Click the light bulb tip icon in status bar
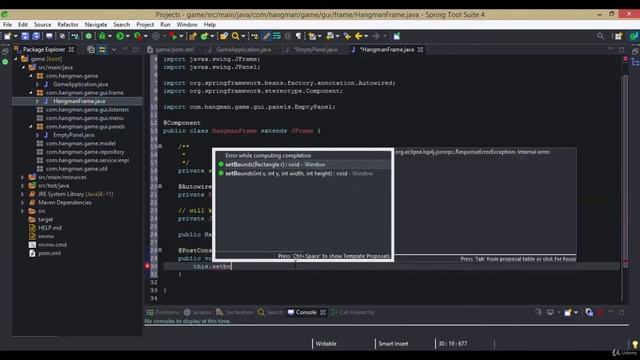The width and height of the screenshot is (640, 360). pyautogui.click(x=635, y=344)
